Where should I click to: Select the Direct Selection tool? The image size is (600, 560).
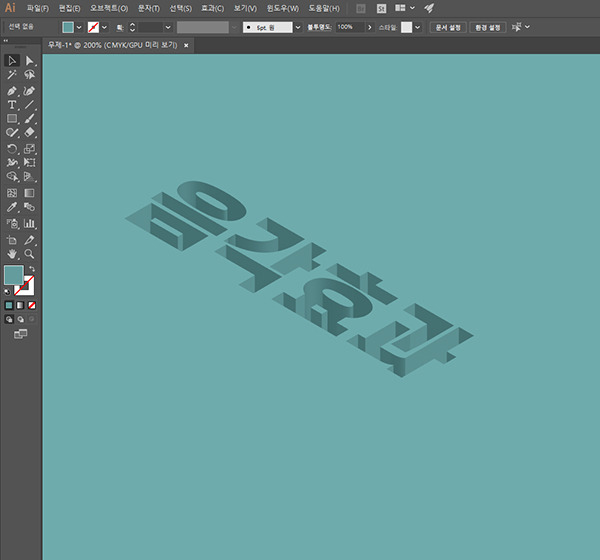click(x=29, y=60)
